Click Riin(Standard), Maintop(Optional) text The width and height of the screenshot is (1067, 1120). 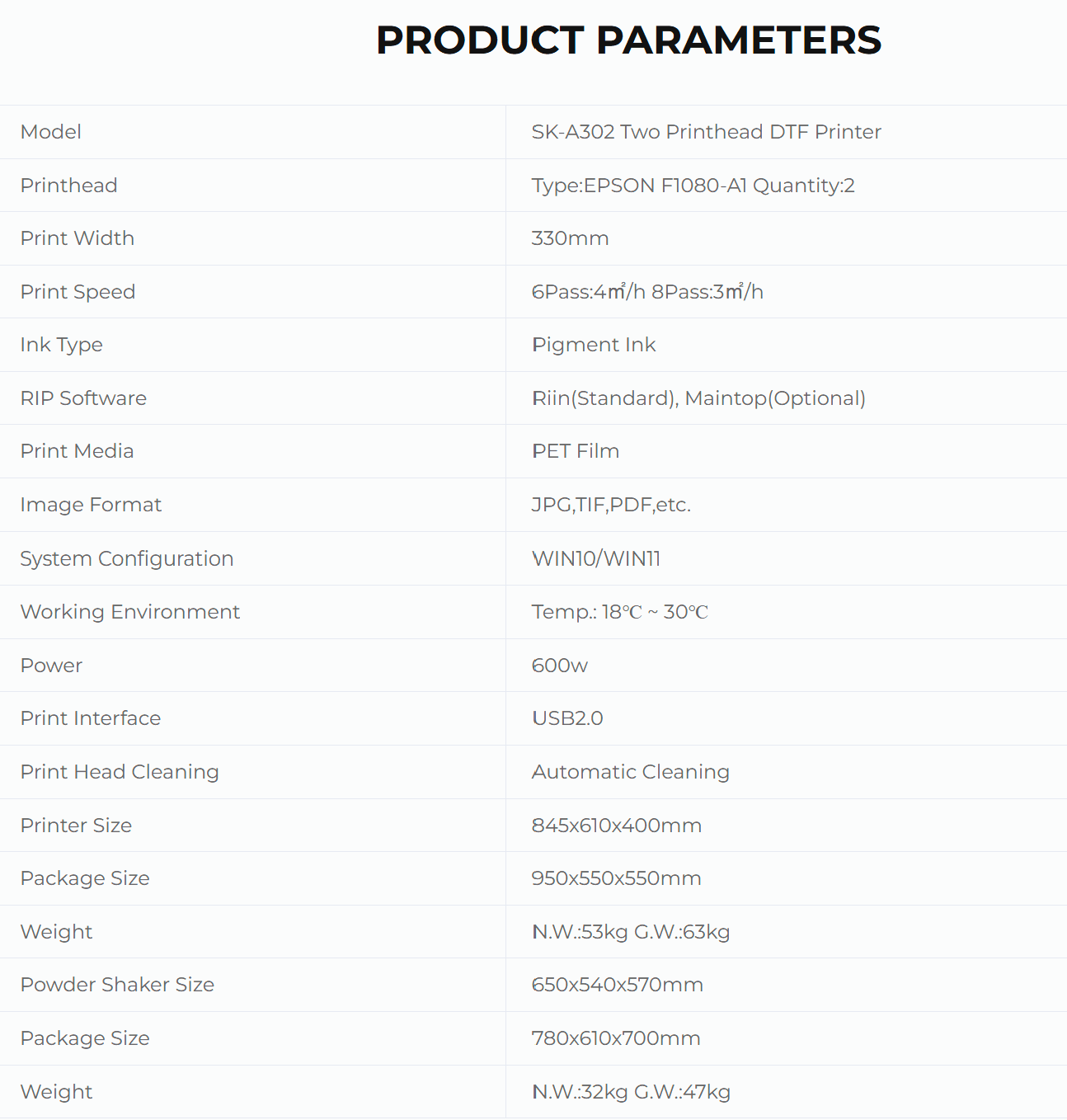point(698,398)
